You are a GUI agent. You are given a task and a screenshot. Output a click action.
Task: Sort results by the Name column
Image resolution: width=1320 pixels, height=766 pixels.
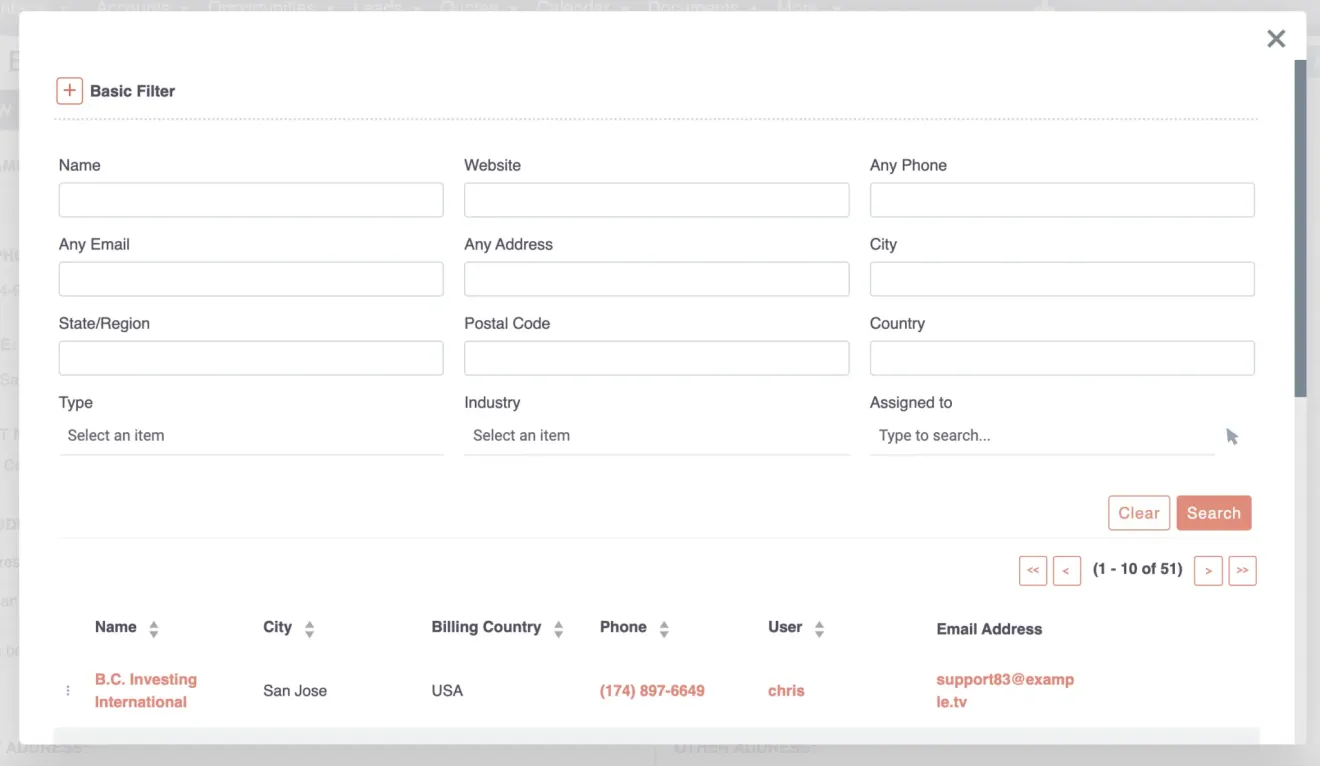pyautogui.click(x=153, y=628)
